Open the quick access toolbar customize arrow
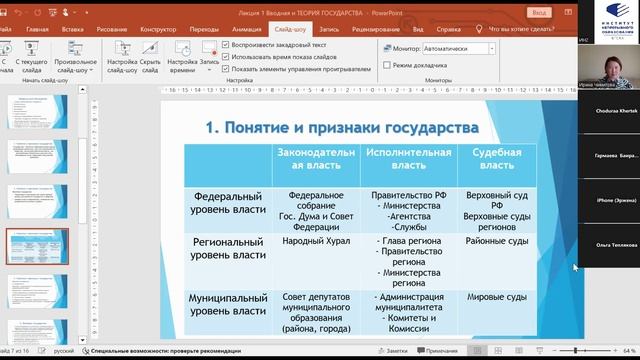 [x=87, y=13]
